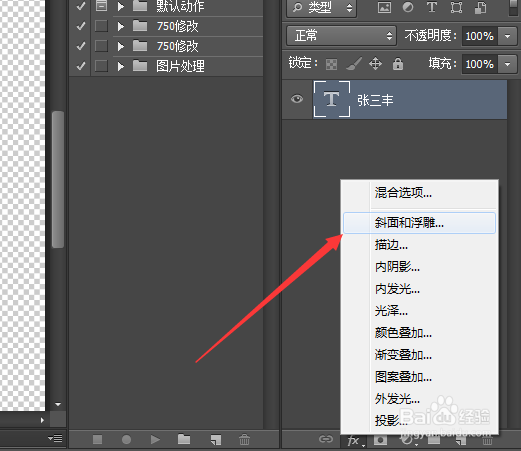
Task: Lock layer position with move icon
Action: (375, 63)
